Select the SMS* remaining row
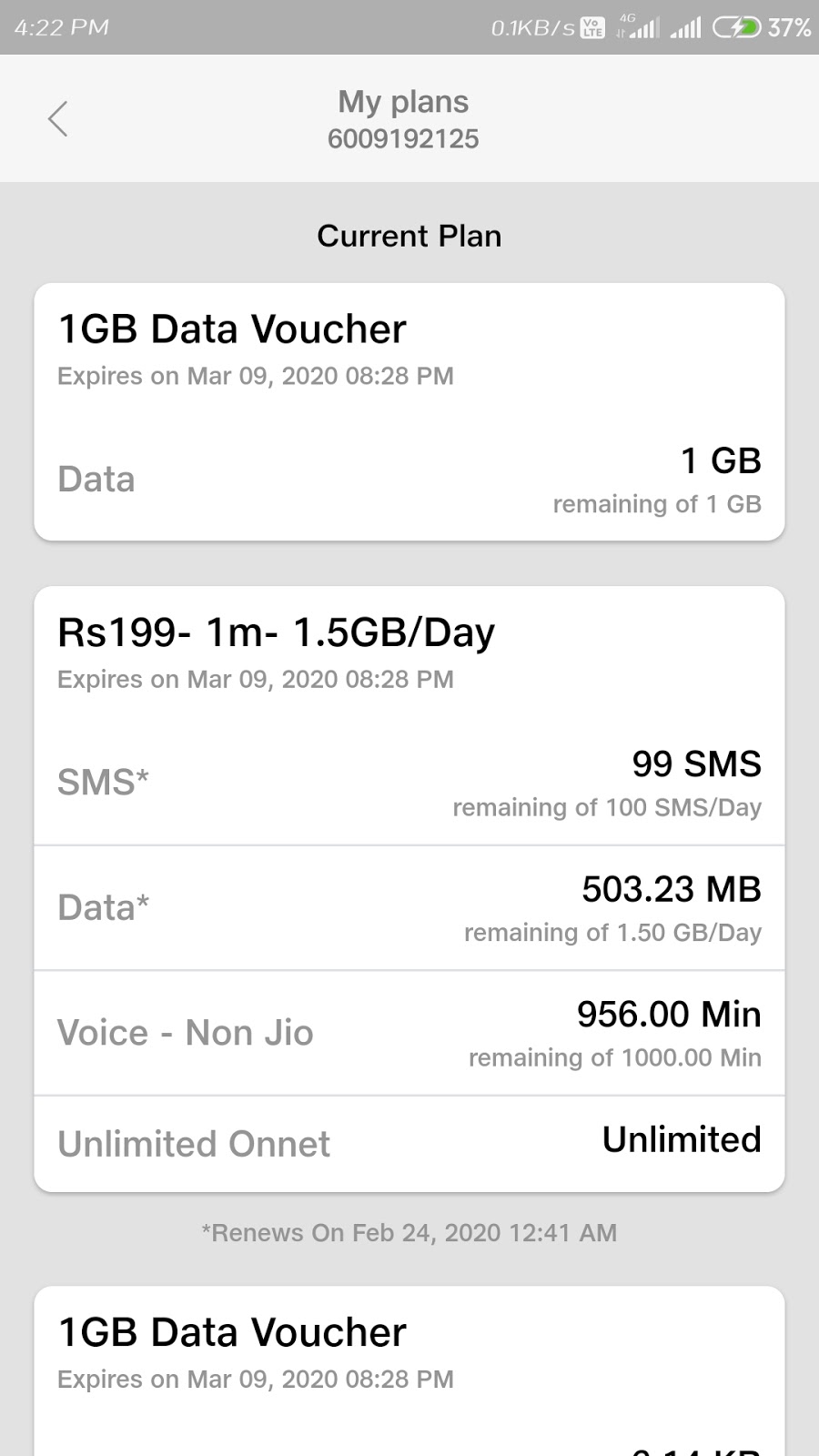This screenshot has width=819, height=1456. 409,784
